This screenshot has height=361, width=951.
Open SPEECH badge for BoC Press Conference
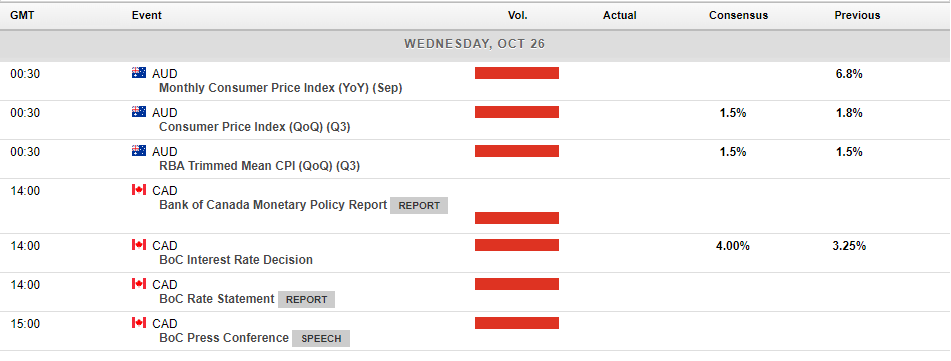(321, 339)
